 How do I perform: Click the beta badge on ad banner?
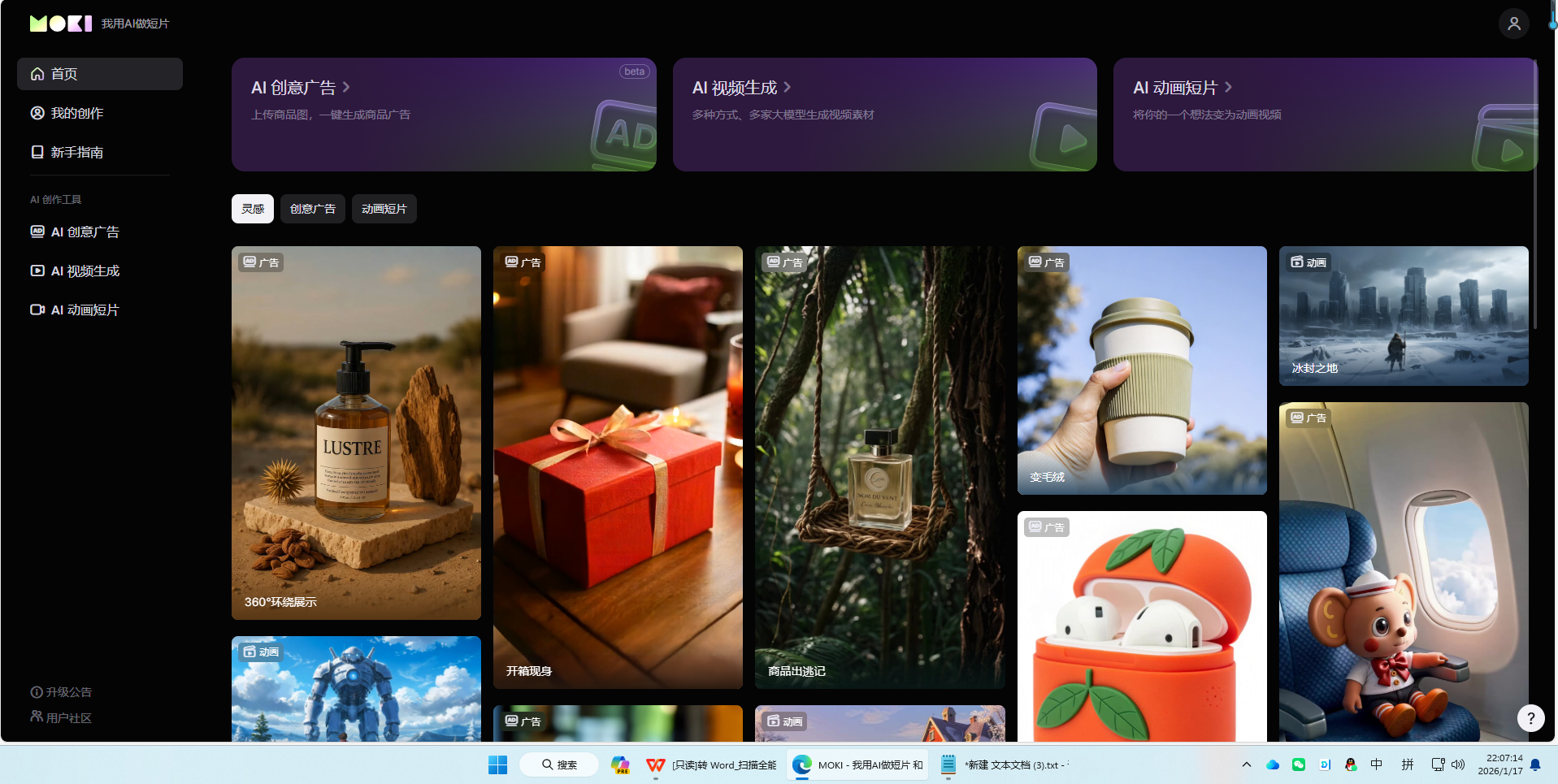pyautogui.click(x=635, y=71)
